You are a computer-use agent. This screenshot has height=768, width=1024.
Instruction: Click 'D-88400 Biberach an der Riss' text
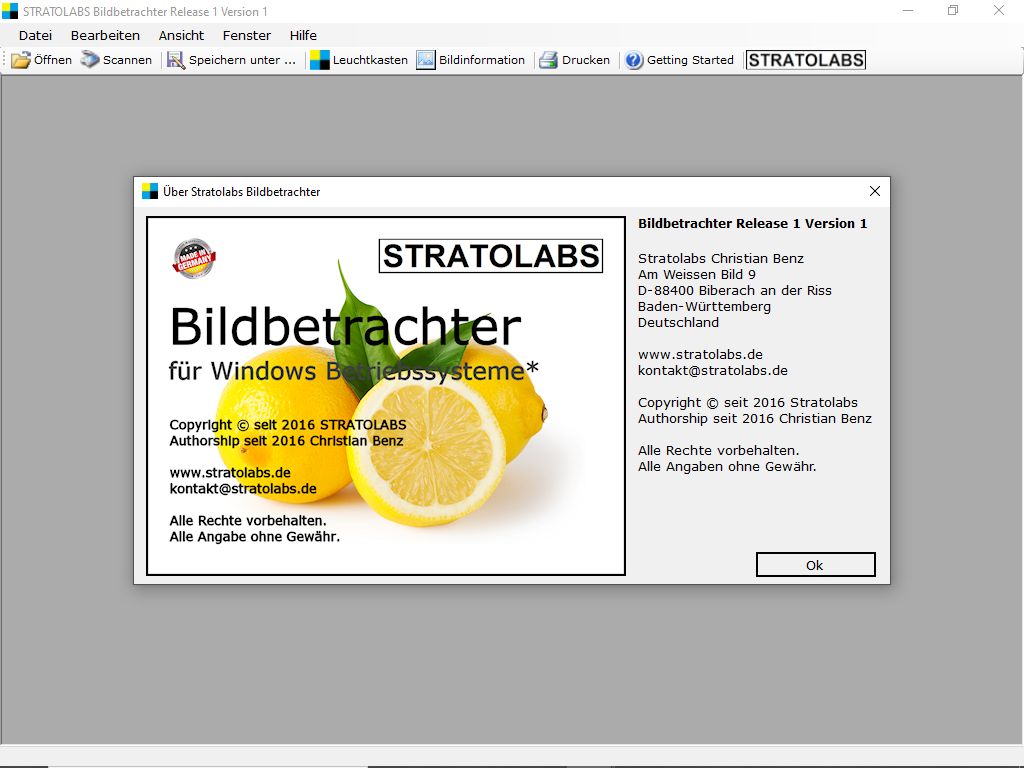[735, 291]
